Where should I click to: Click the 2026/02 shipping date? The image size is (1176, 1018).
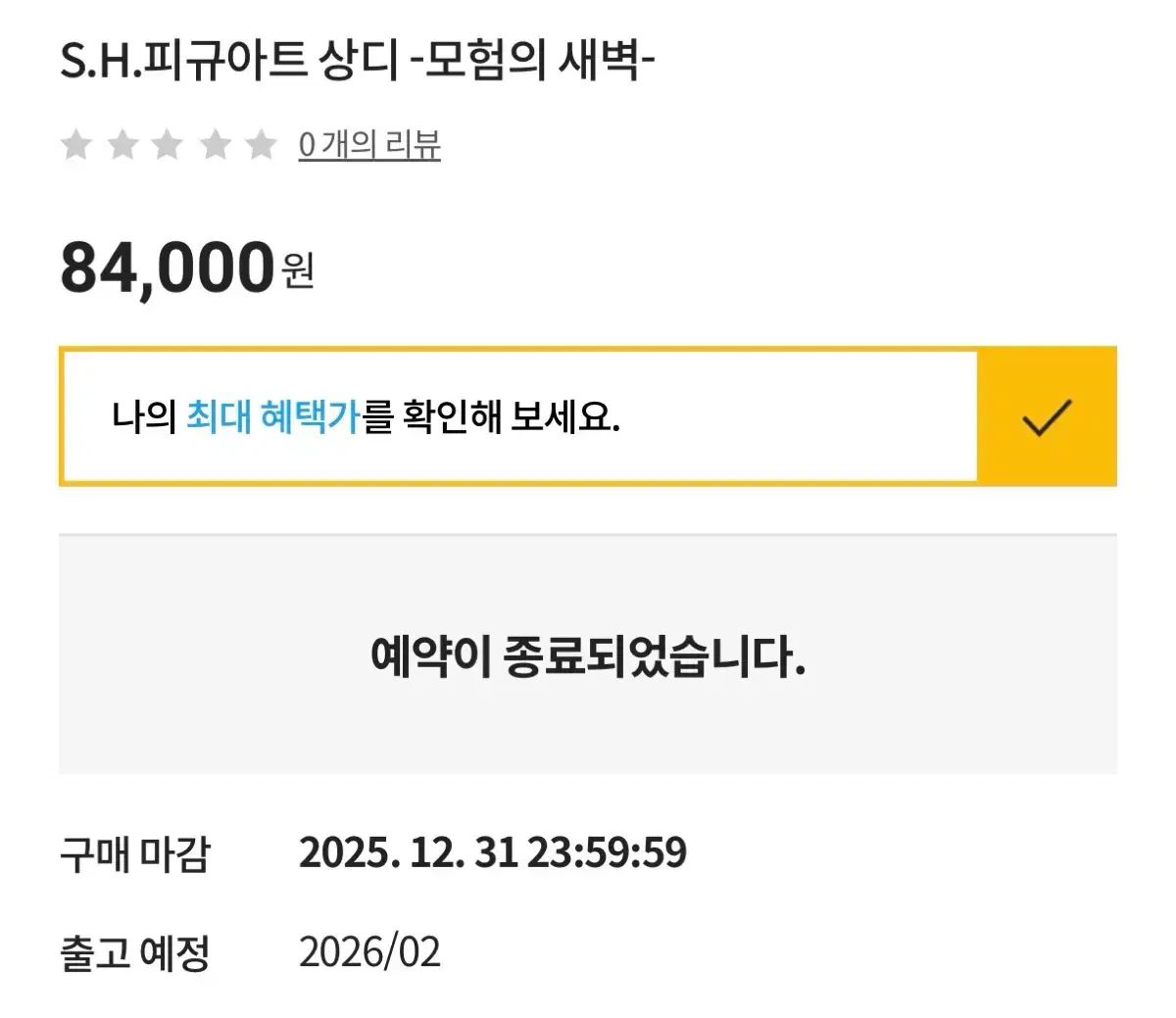point(369,952)
